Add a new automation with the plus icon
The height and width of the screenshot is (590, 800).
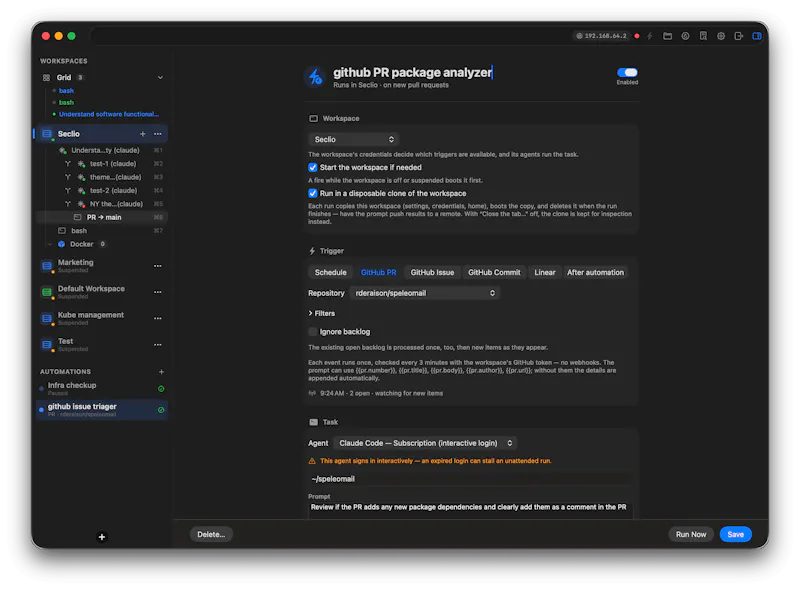pos(161,372)
